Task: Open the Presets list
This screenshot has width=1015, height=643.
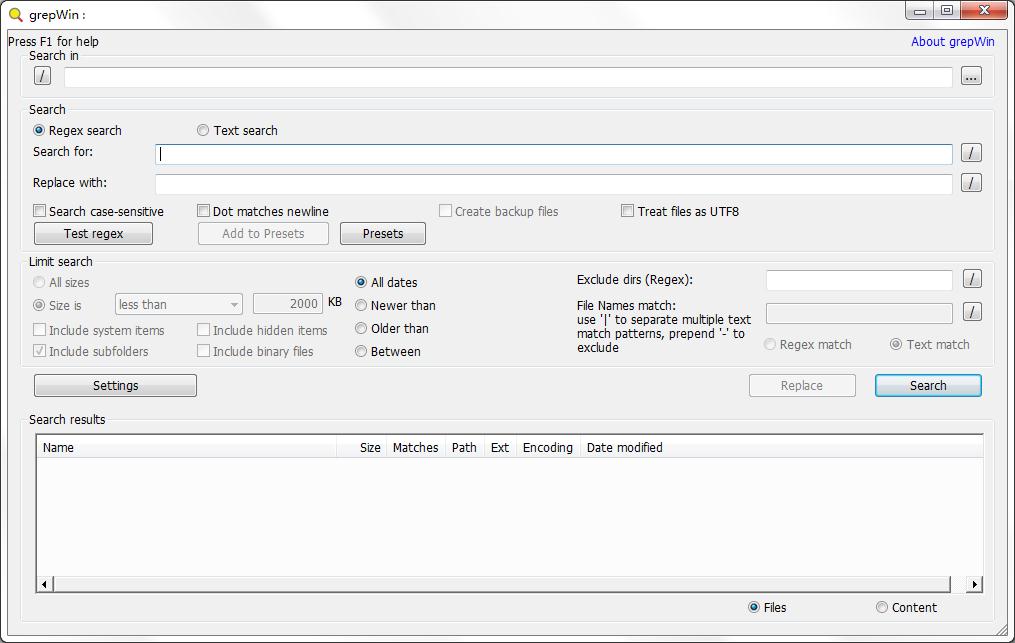Action: pos(382,233)
